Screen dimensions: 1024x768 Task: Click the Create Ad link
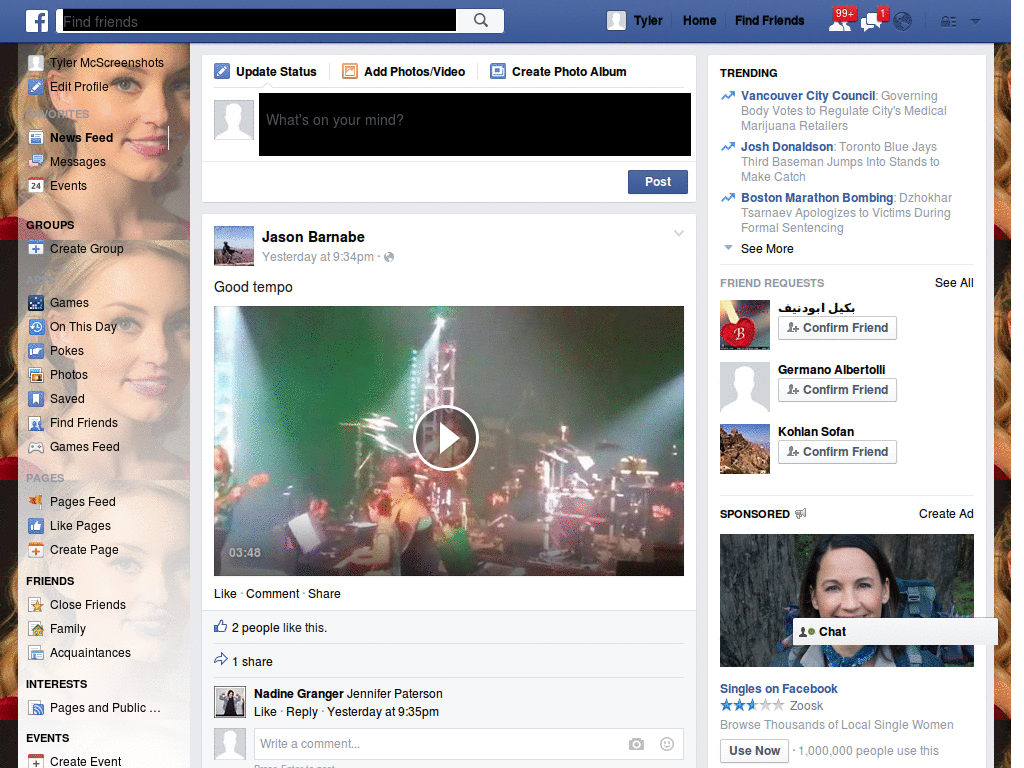946,514
